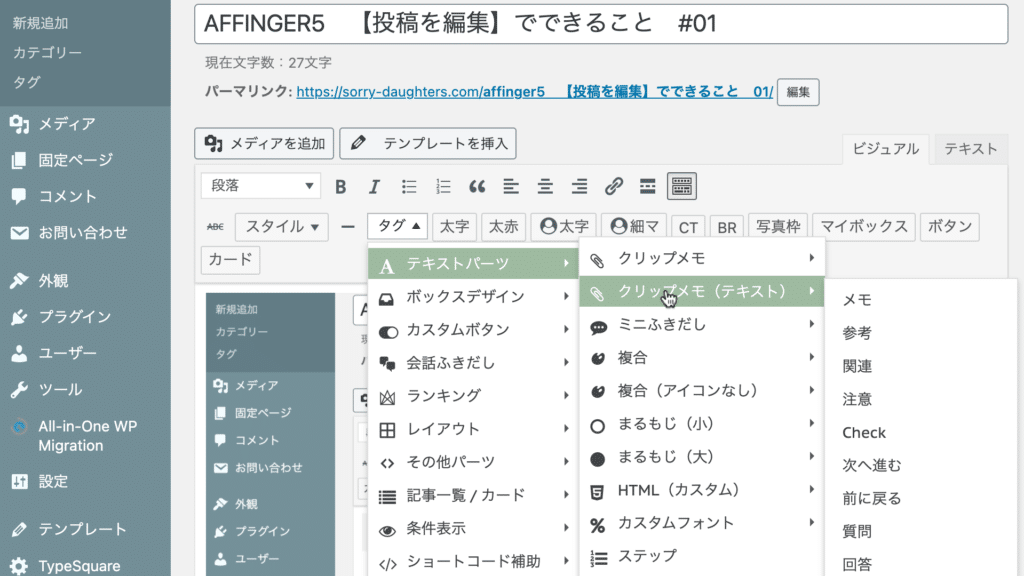Click the strikethrough ABC icon
Screen dimensions: 1024x576
coord(215,227)
